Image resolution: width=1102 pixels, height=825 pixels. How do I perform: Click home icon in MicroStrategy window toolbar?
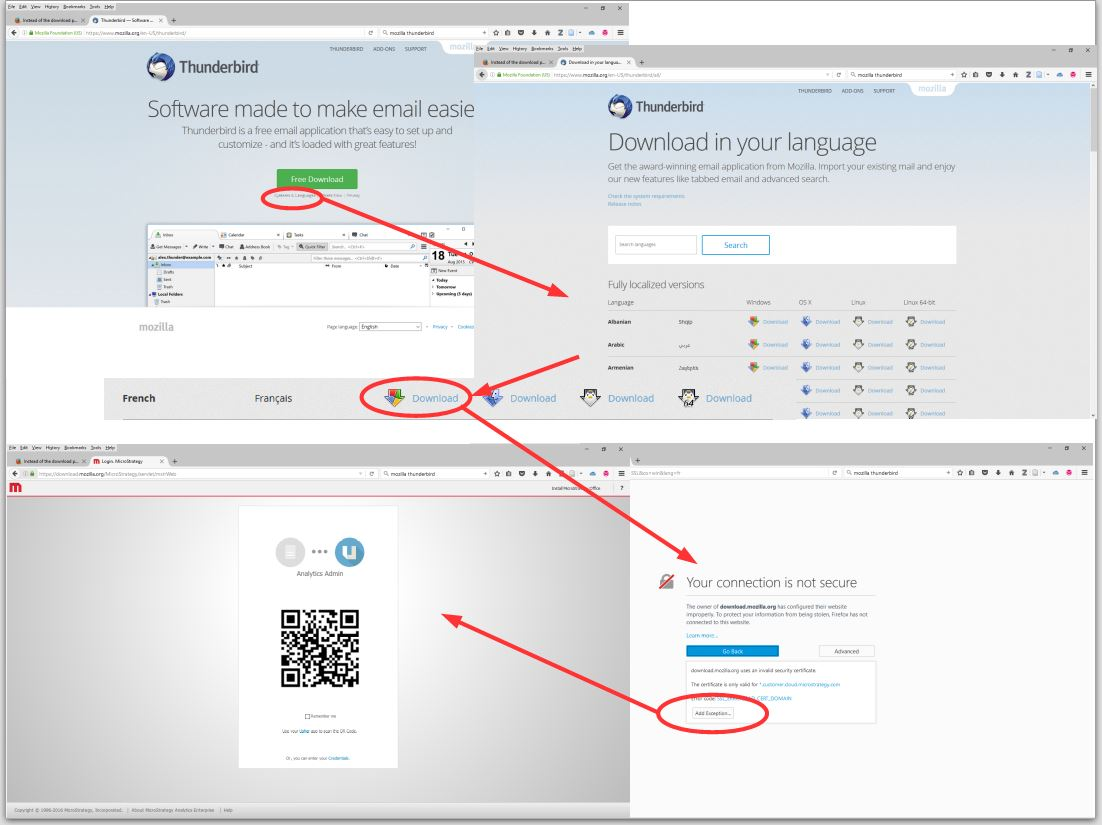(x=548, y=474)
